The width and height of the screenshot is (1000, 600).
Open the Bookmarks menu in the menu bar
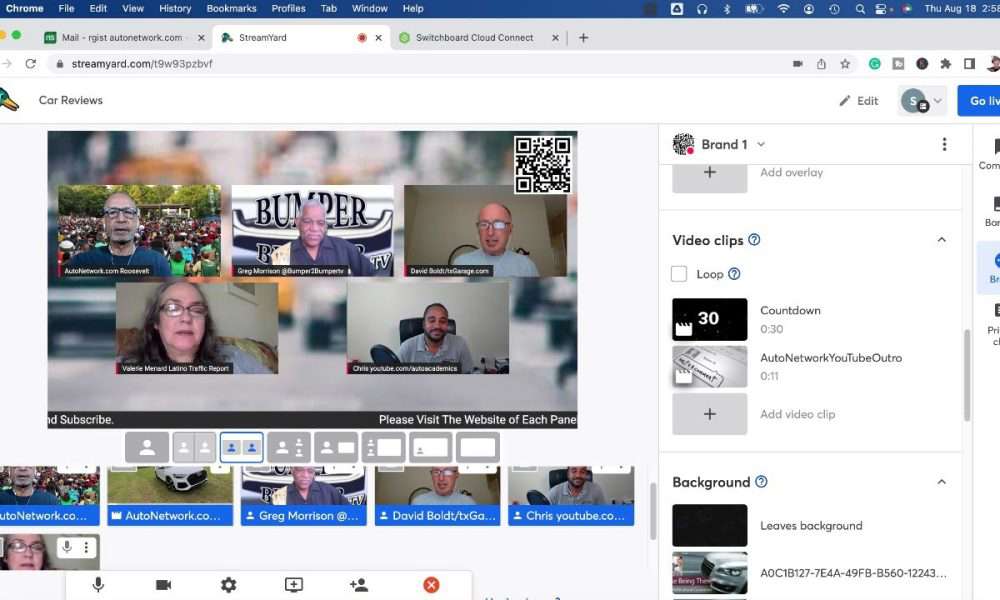(232, 8)
